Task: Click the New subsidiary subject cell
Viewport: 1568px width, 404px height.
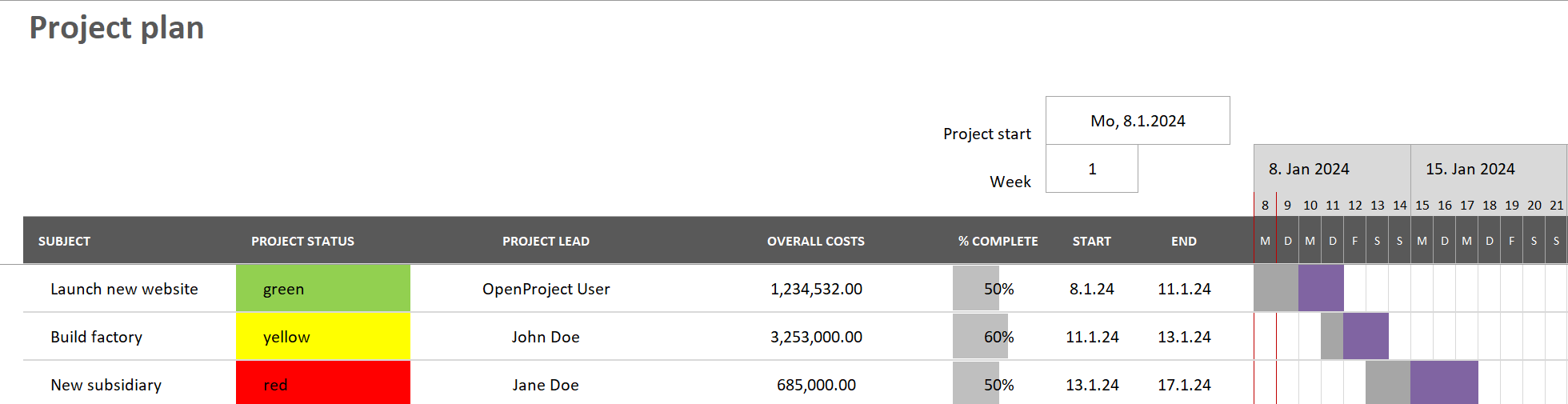Action: tap(106, 385)
